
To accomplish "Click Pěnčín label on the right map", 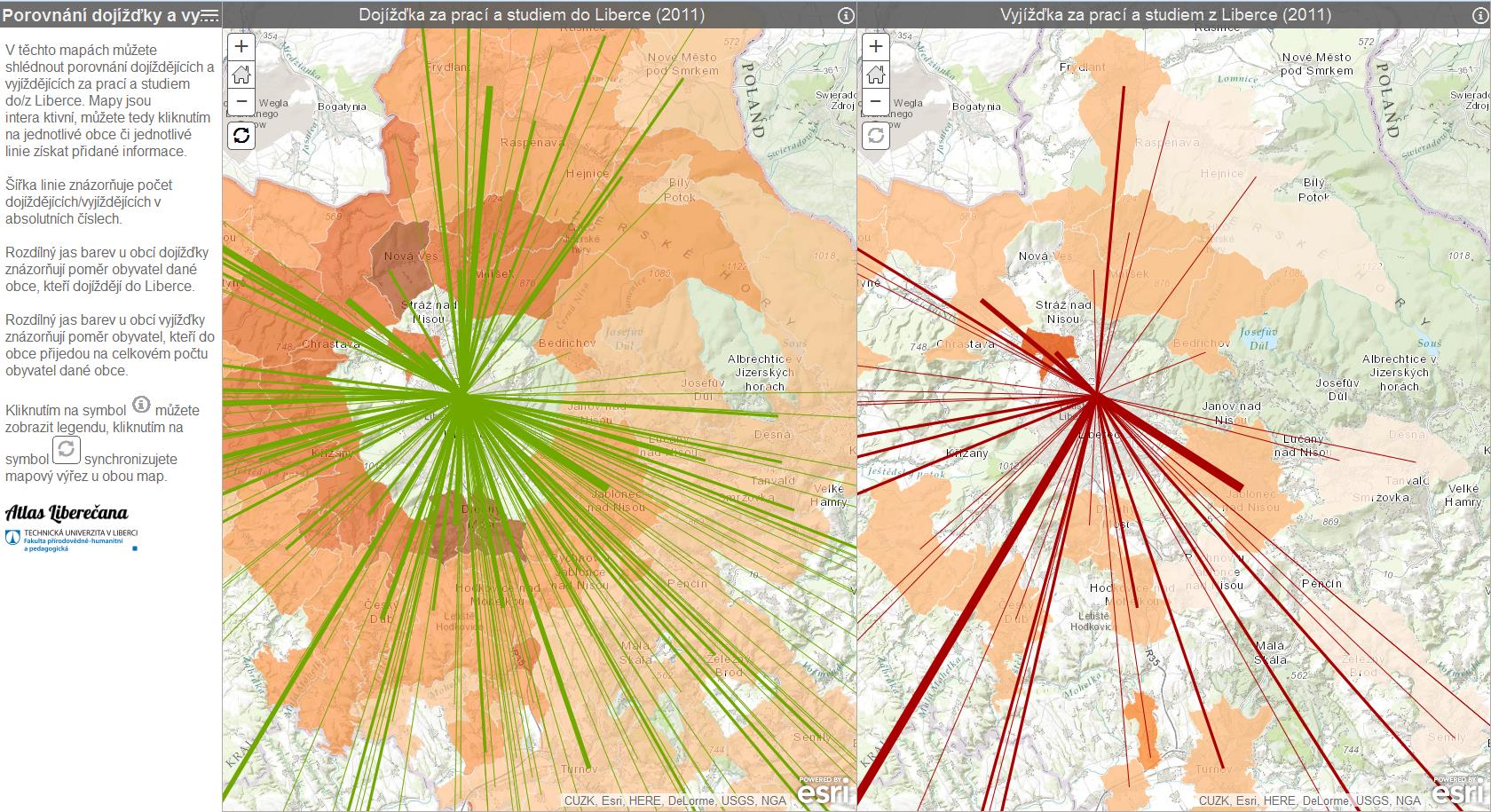I will coord(1321,583).
